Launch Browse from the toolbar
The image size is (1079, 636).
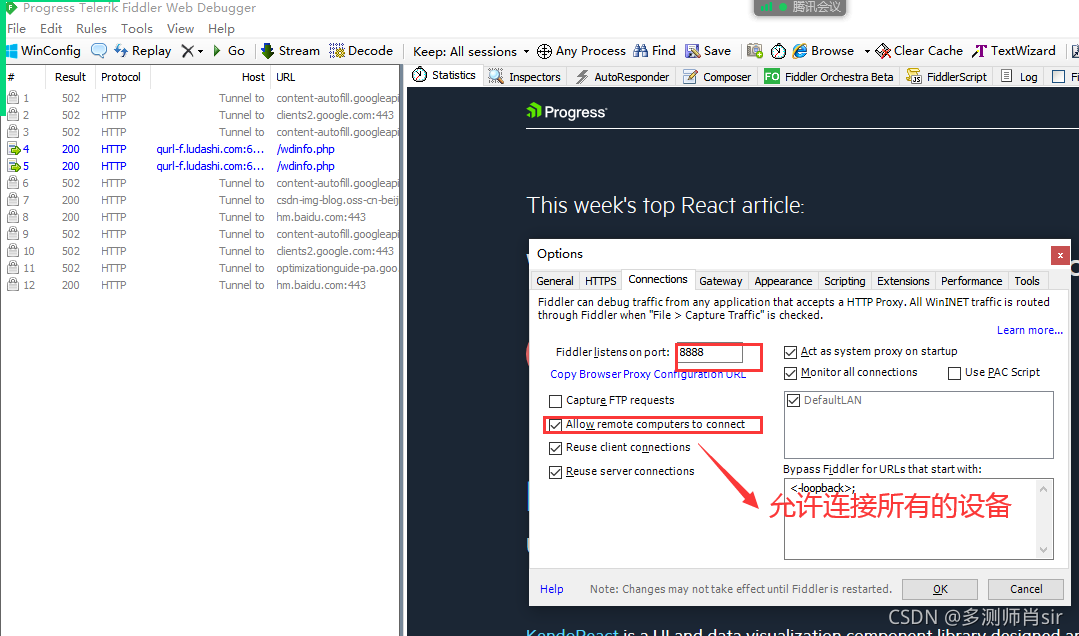(x=824, y=51)
